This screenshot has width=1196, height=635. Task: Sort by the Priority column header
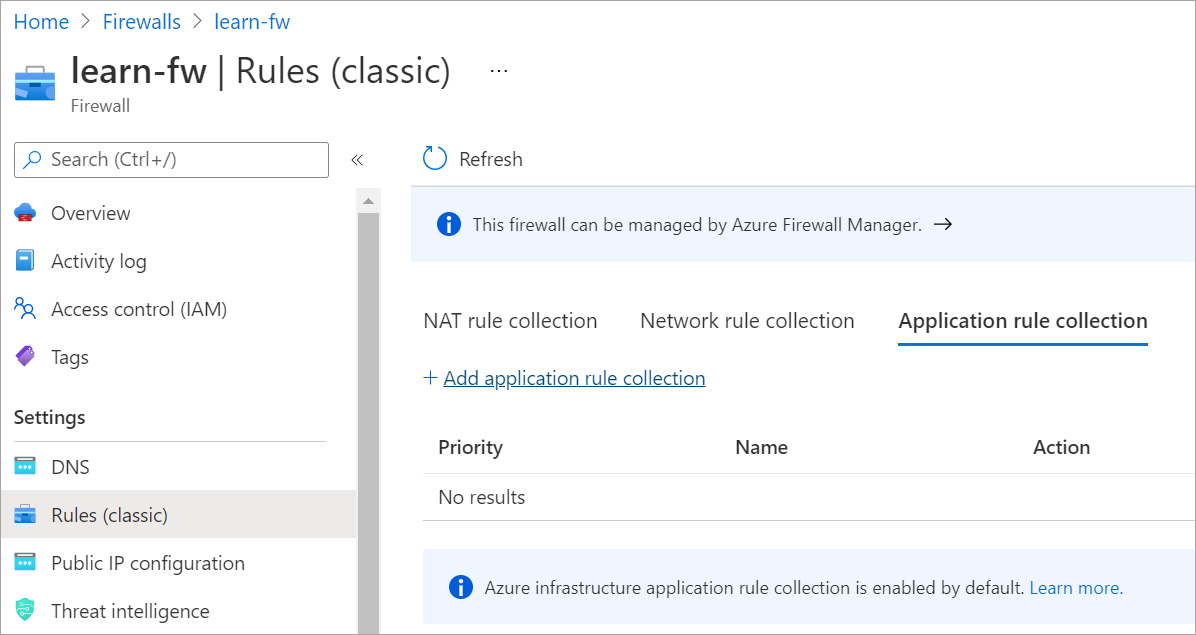(470, 447)
